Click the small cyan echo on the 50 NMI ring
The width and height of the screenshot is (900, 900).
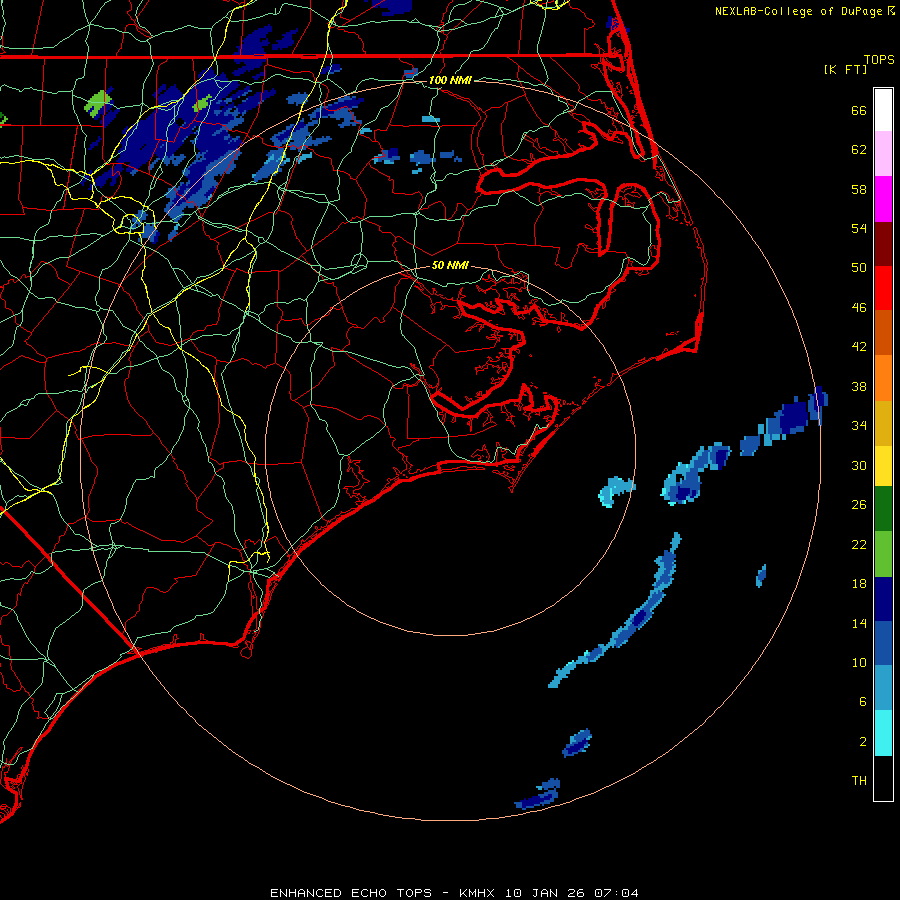click(616, 491)
